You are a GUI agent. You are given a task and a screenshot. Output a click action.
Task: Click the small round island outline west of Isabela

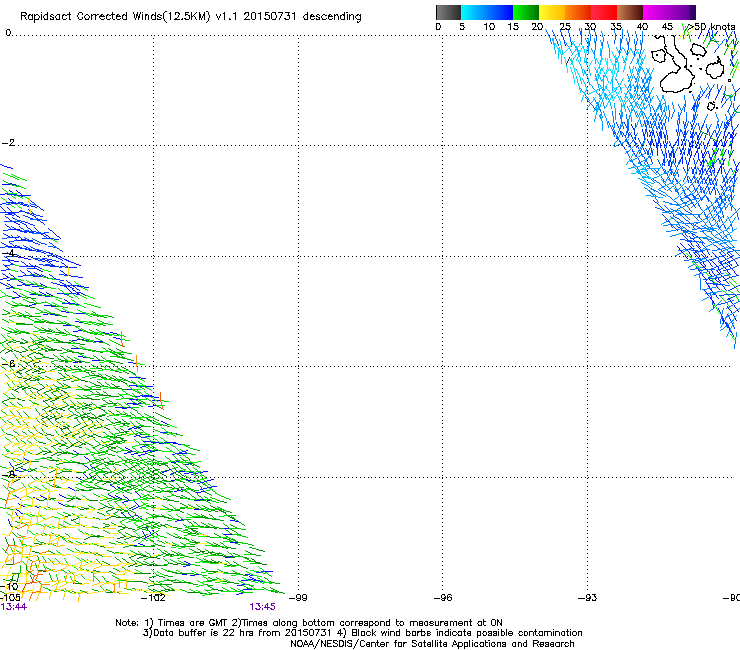click(x=658, y=56)
